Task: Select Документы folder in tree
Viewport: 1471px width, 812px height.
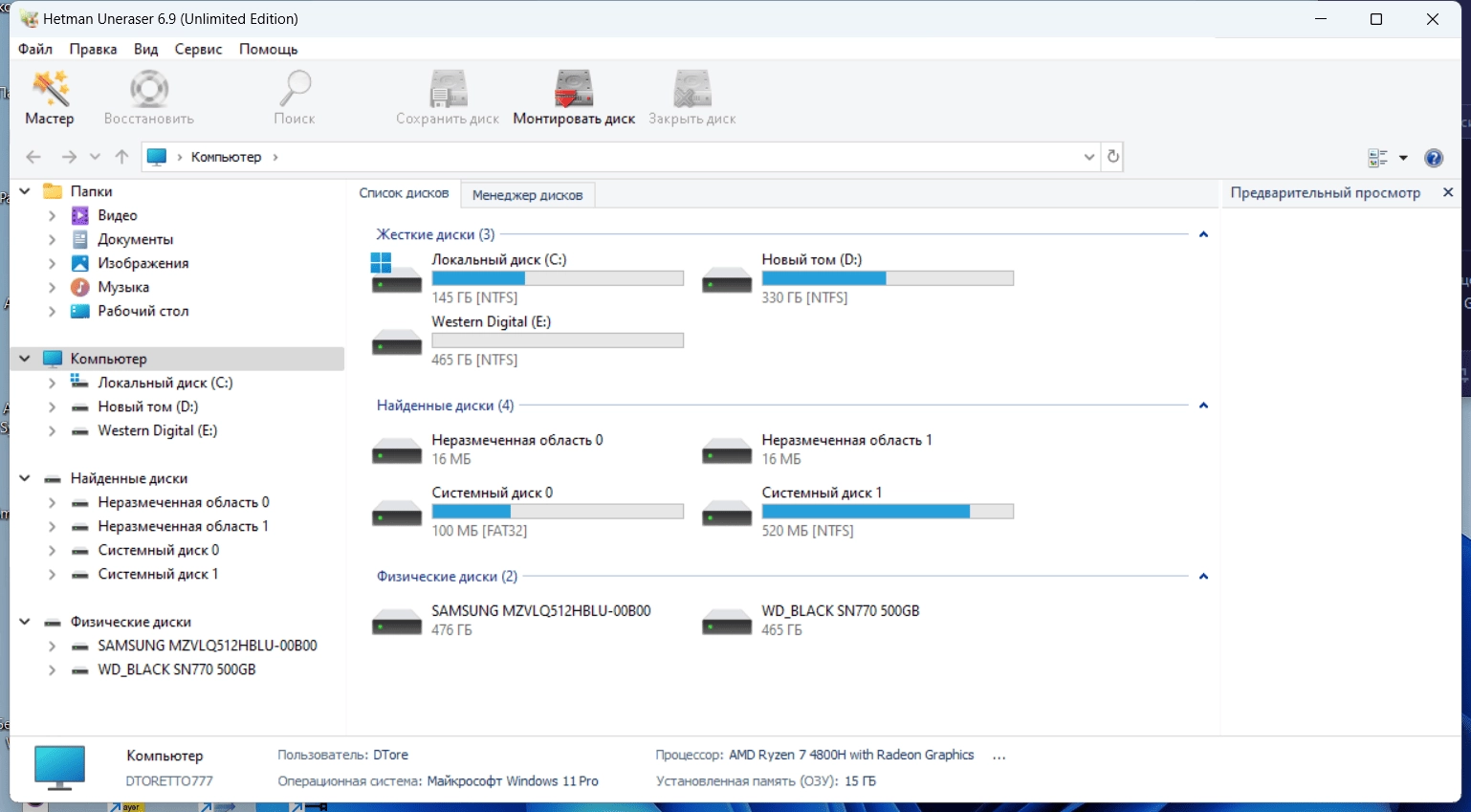Action: pyautogui.click(x=135, y=239)
